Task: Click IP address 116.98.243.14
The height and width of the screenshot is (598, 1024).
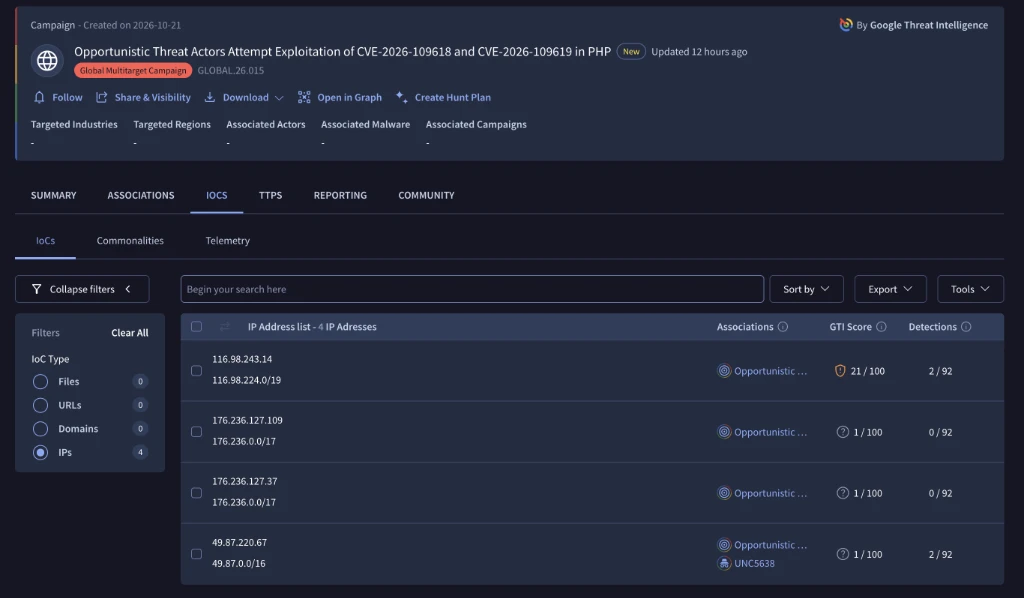Action: coord(242,359)
